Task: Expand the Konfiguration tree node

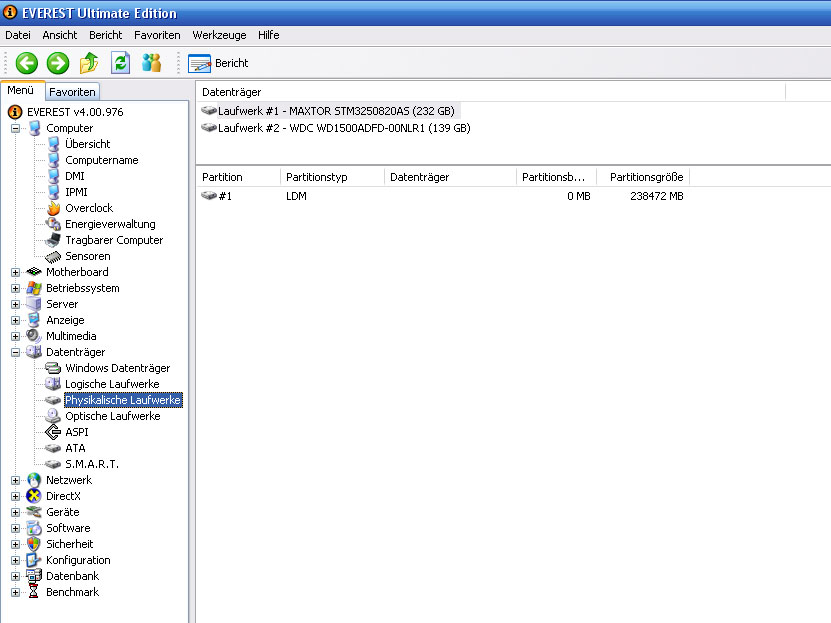Action: click(x=15, y=560)
